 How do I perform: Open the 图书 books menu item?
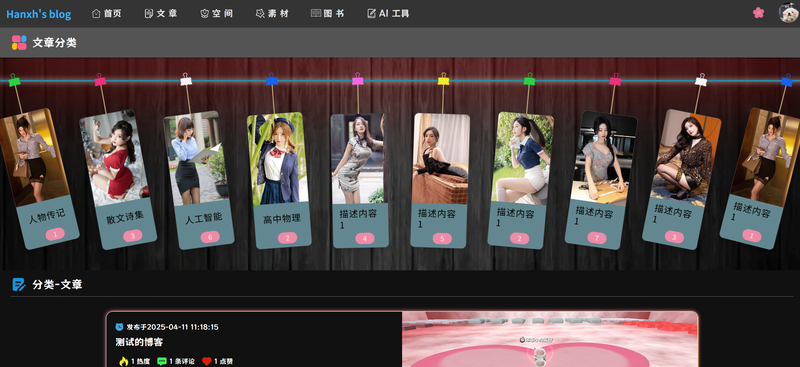click(x=328, y=14)
